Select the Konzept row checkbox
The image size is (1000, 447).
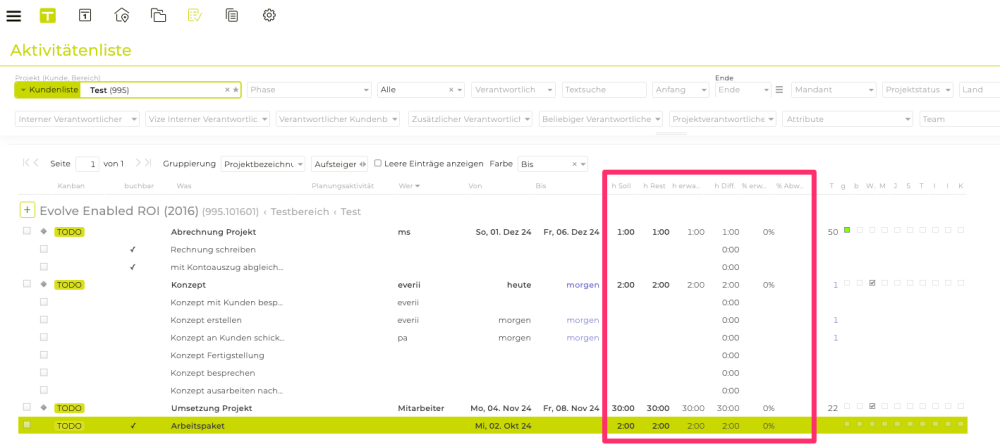click(x=27, y=284)
